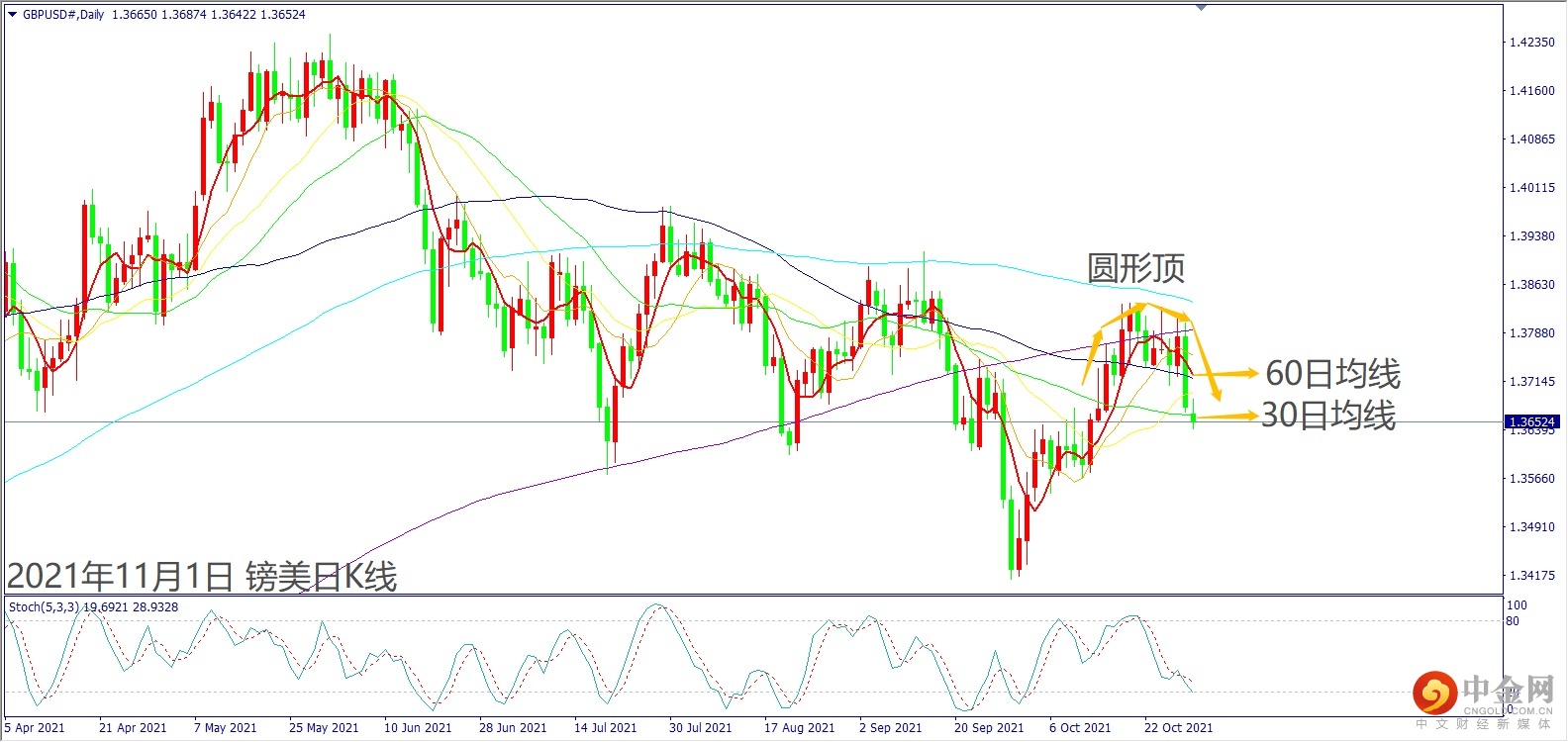This screenshot has height=742, width=1568.
Task: Click the 10 Jun 2021 date label
Action: 418,728
